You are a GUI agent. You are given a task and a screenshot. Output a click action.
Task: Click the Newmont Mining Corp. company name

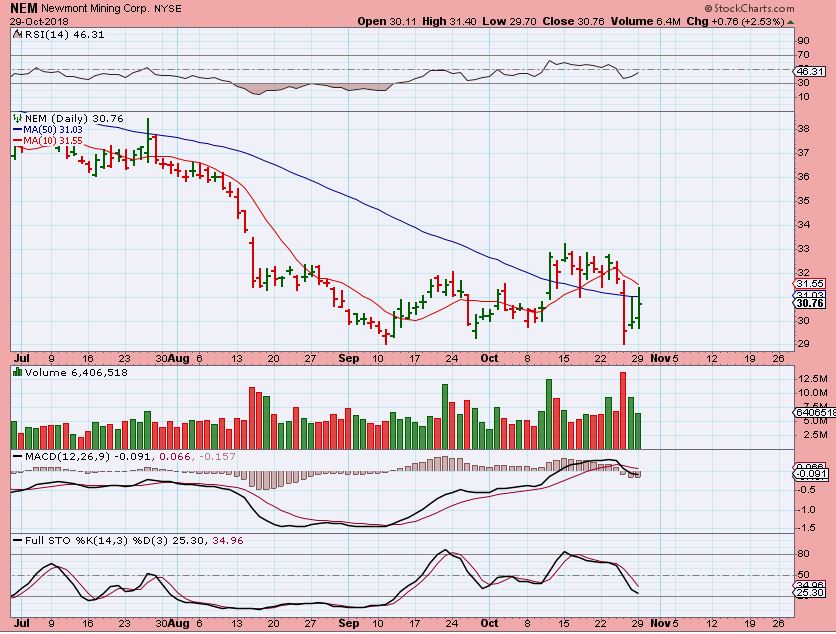pos(93,9)
